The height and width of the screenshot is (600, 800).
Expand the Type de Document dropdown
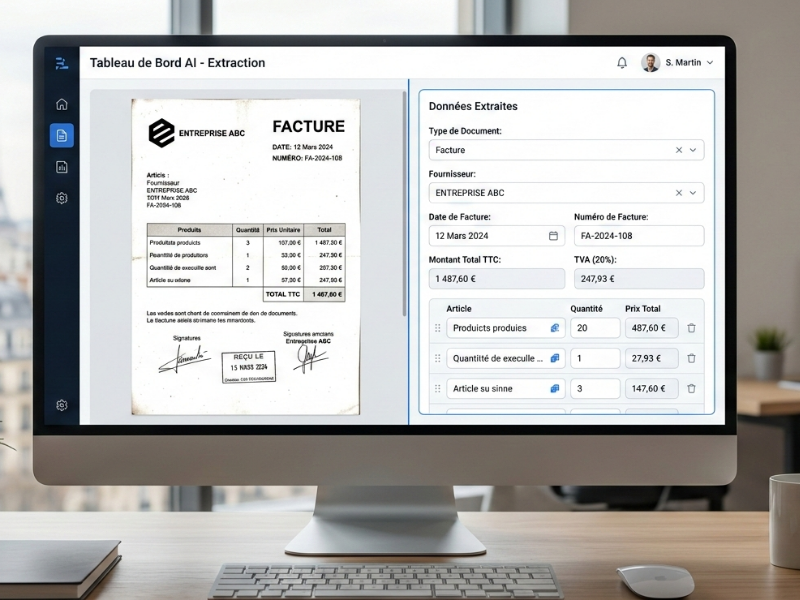[x=694, y=150]
